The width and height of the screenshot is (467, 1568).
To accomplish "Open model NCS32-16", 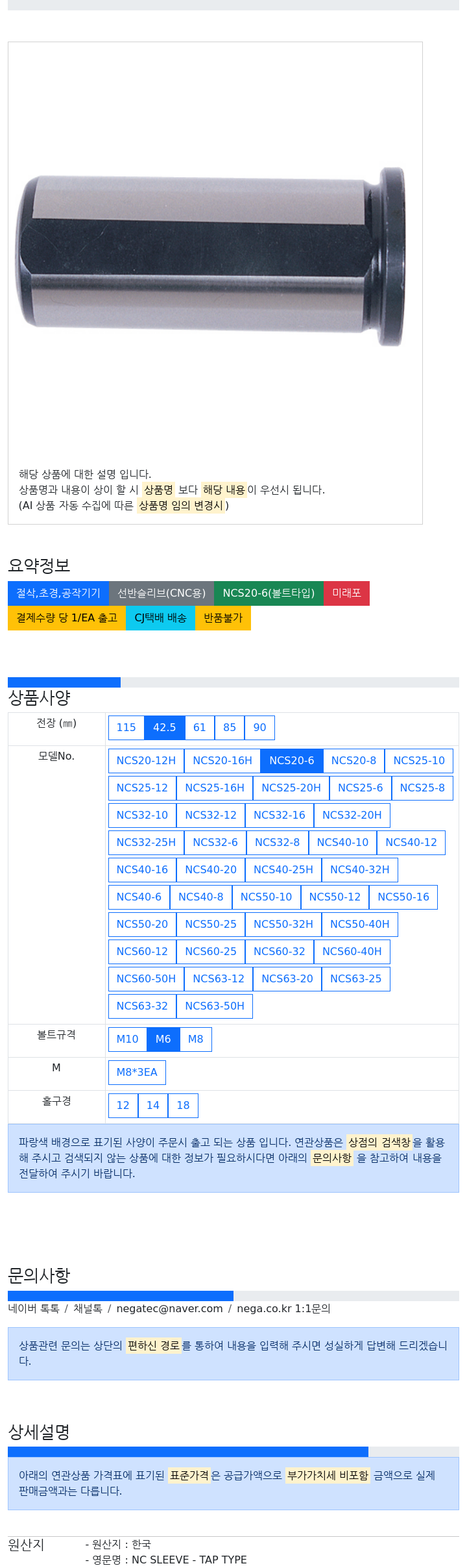I will [280, 815].
